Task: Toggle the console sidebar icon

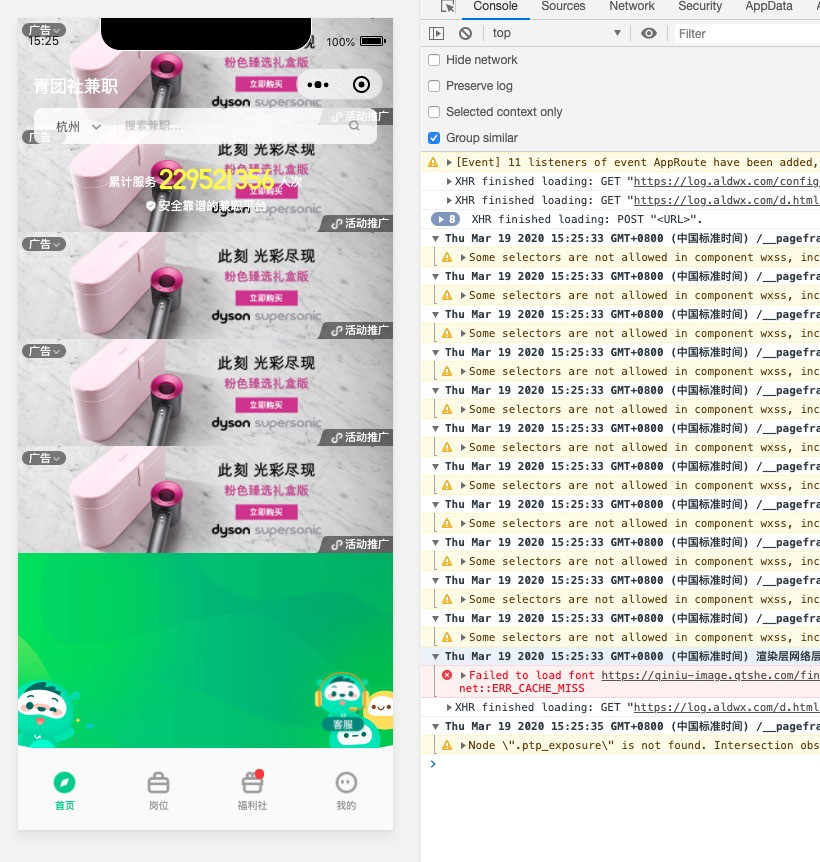Action: (436, 34)
